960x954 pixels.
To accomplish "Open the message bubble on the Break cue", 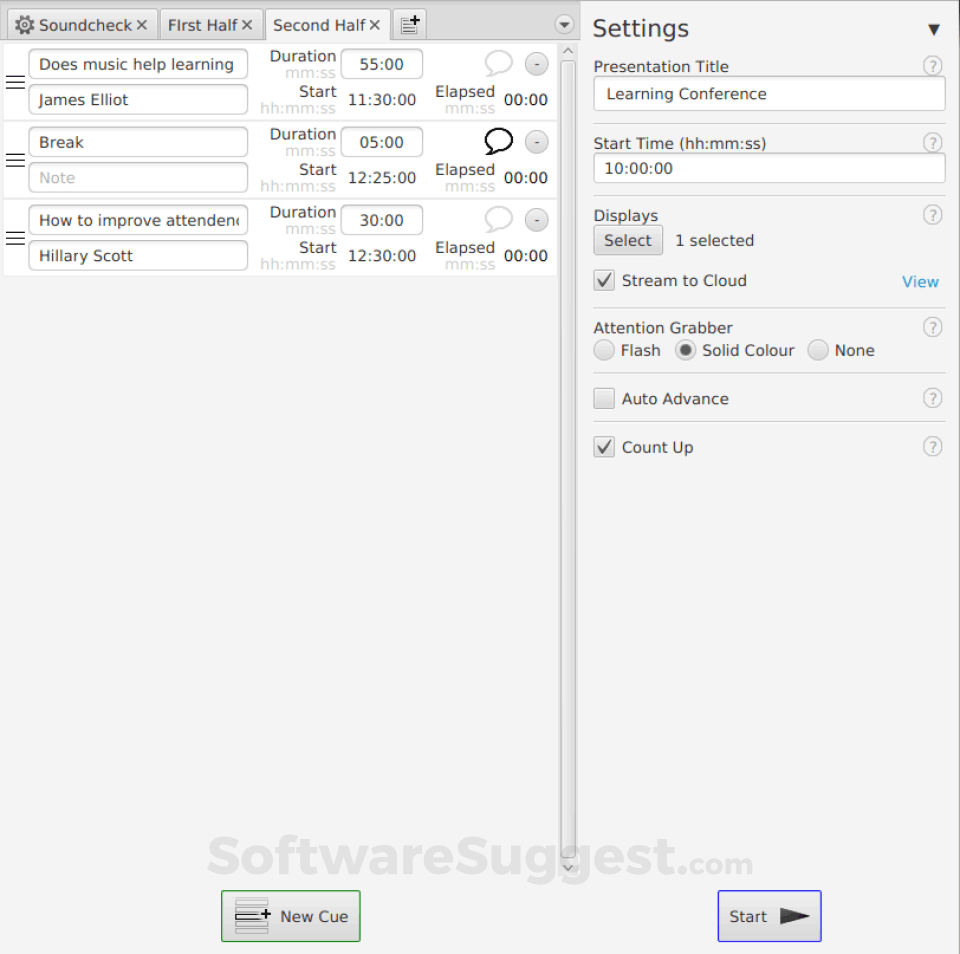I will [498, 141].
